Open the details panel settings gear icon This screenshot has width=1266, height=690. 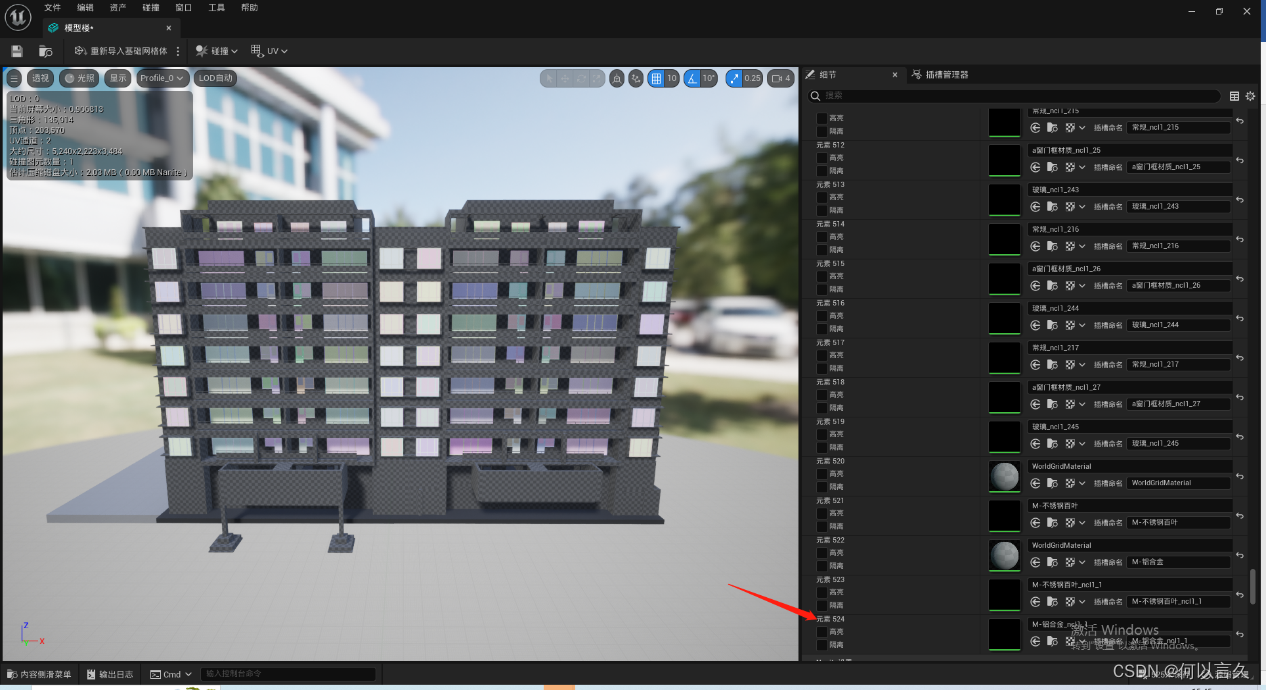pos(1250,96)
